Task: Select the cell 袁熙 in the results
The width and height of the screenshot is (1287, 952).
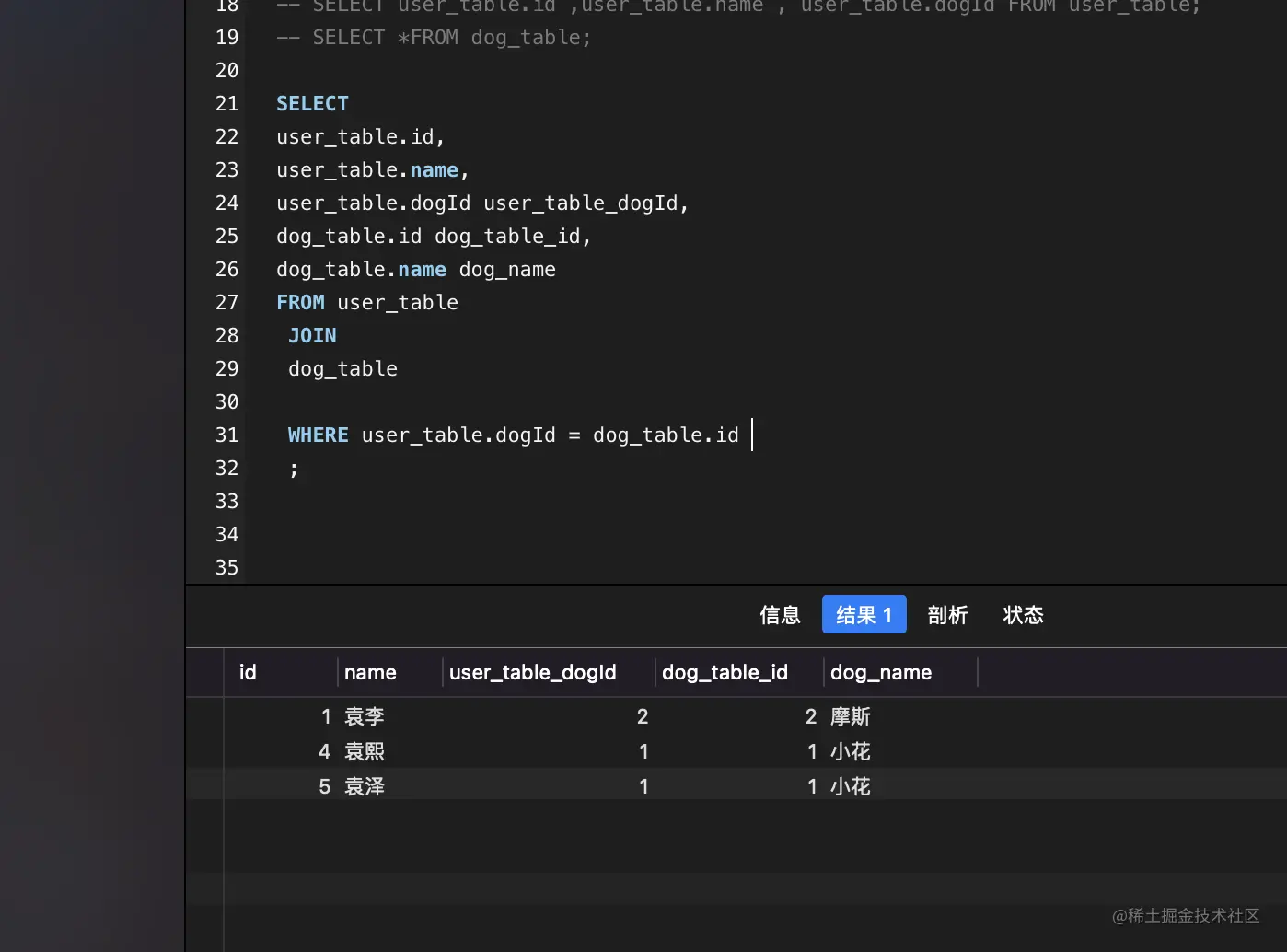Action: coord(365,751)
